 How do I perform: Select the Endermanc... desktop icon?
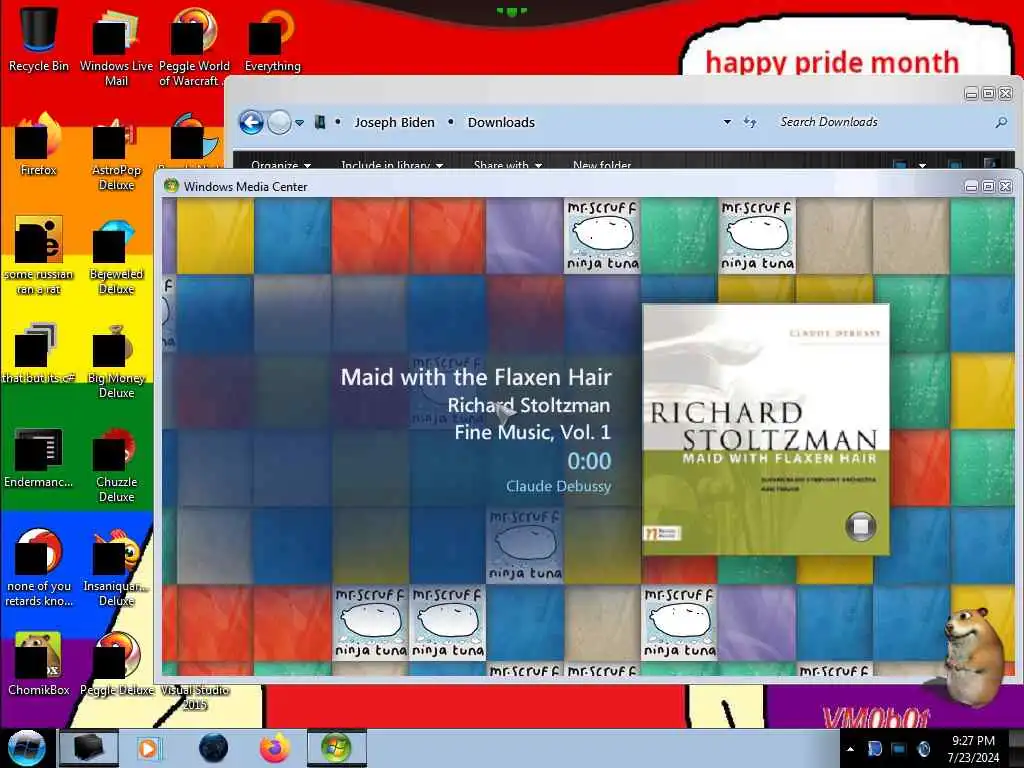point(39,456)
